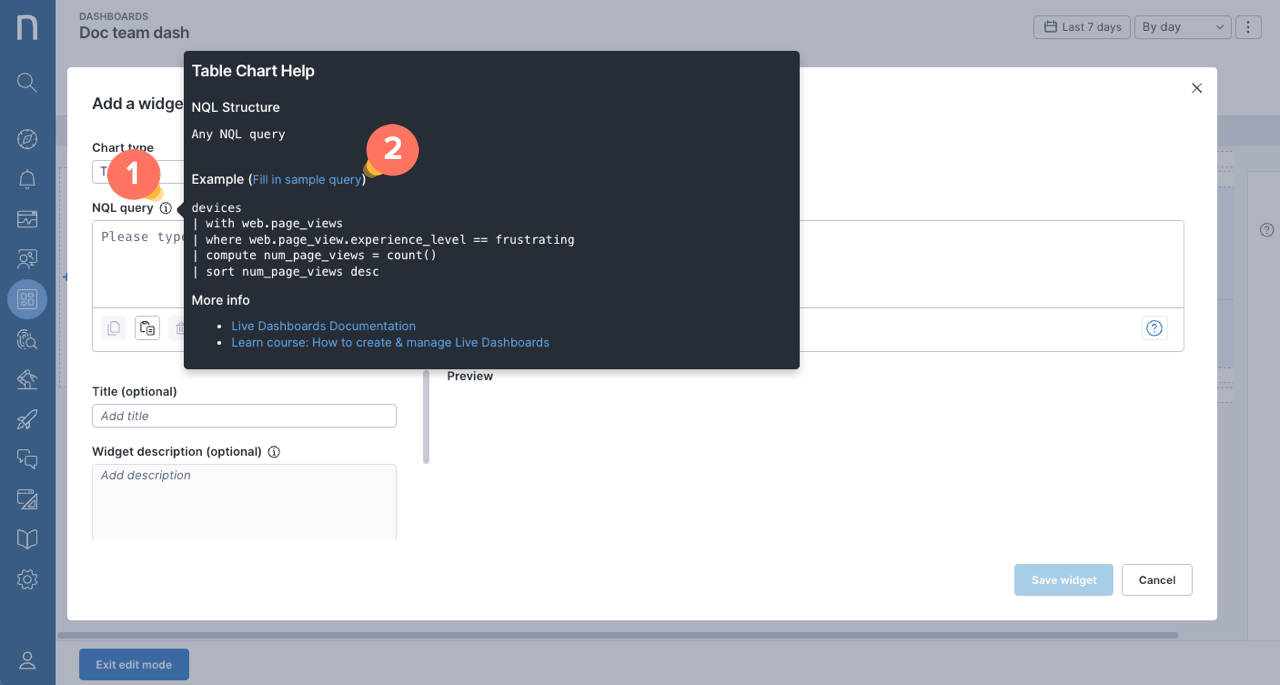Click the blue help icon in the query editor
The image size is (1280, 685).
pyautogui.click(x=1154, y=328)
